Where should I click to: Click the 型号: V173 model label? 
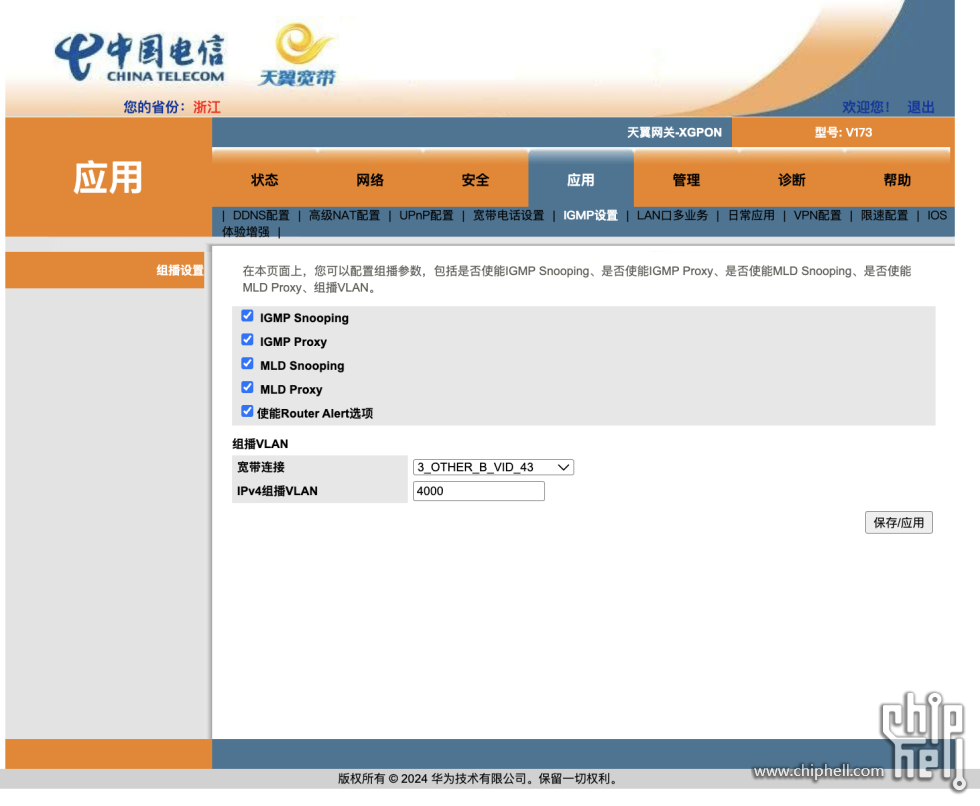tap(843, 132)
